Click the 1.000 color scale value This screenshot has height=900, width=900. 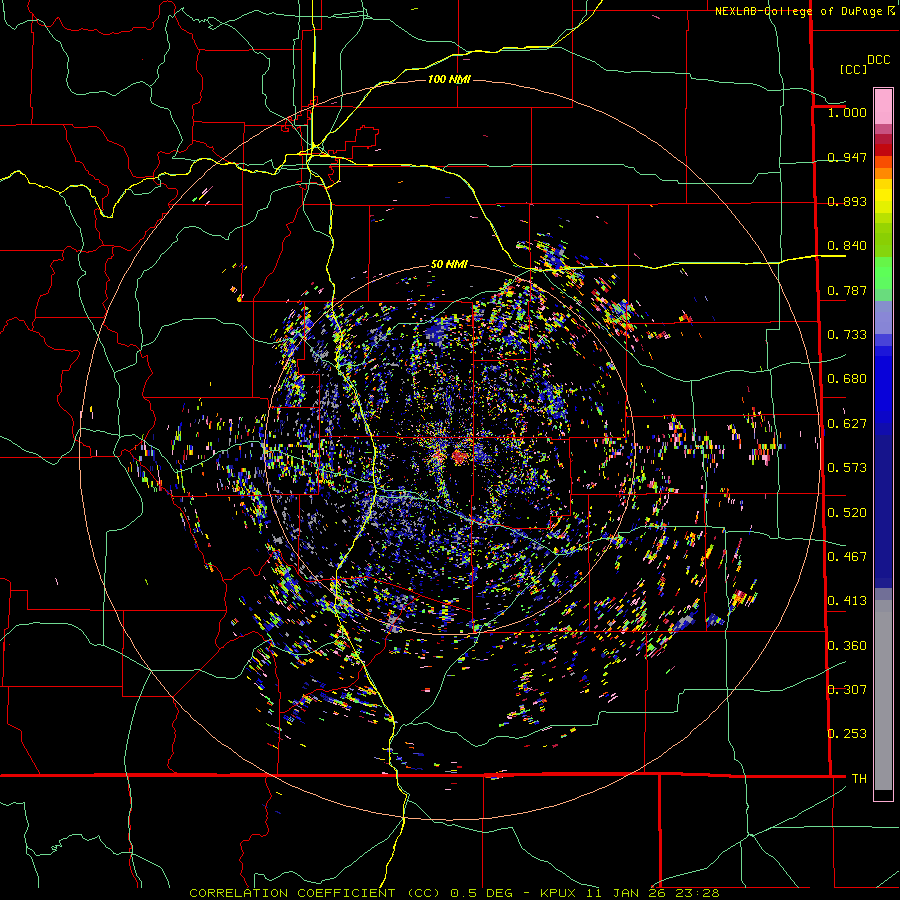(847, 112)
